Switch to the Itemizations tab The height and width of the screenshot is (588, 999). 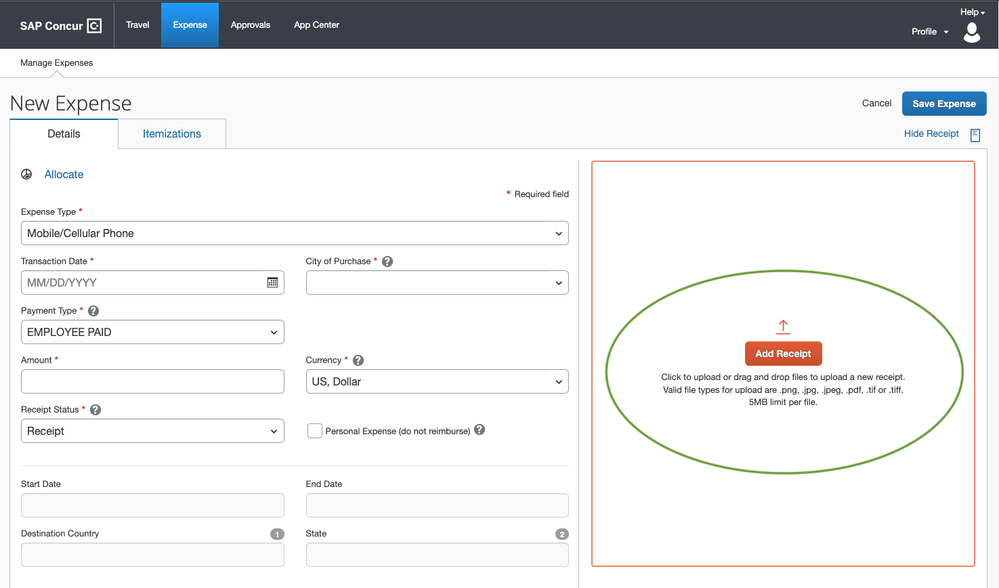(172, 134)
